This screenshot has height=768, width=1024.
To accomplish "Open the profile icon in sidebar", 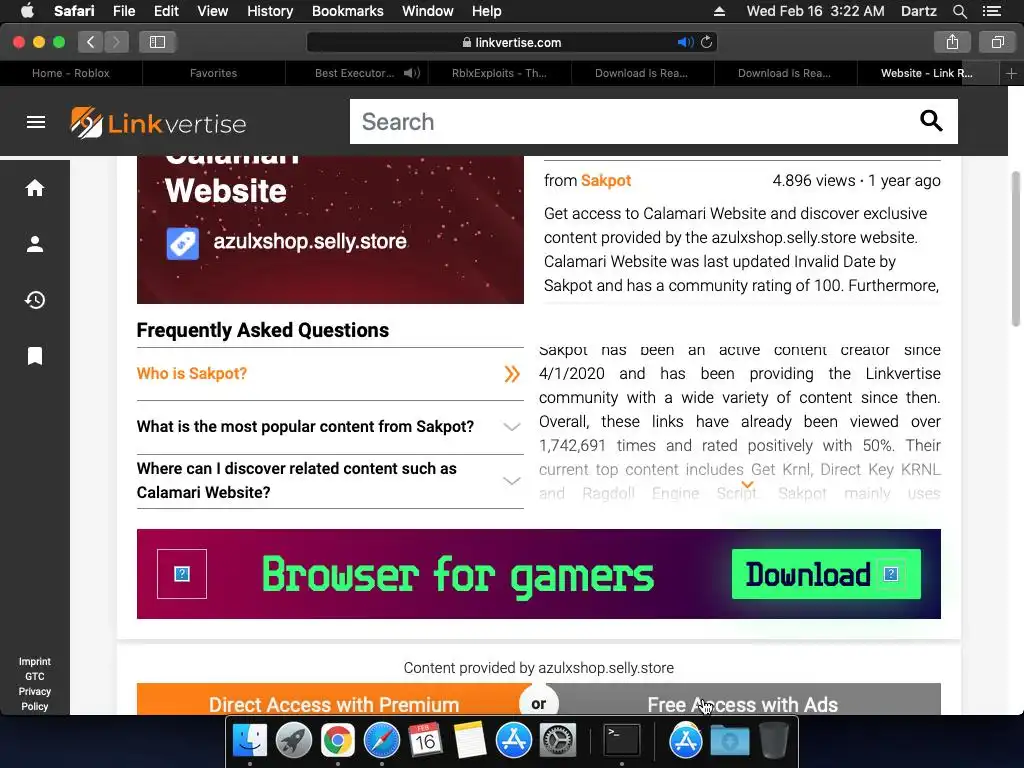I will point(35,244).
